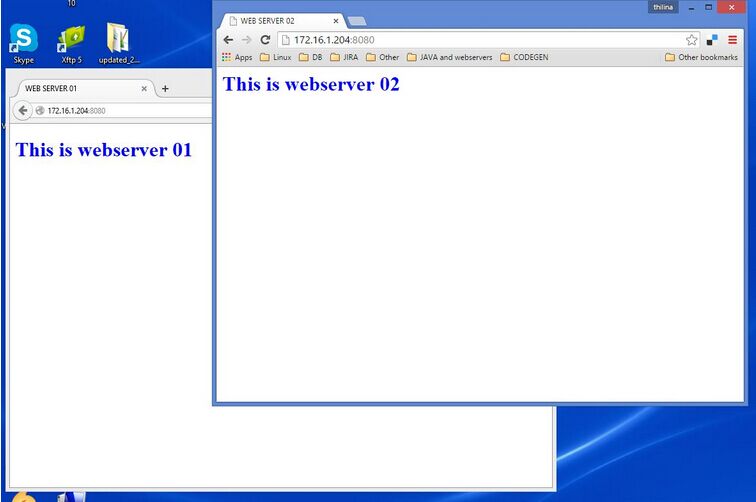Close the WEB SERVER 01 tab
Screen dimensions: 756x502
point(144,89)
